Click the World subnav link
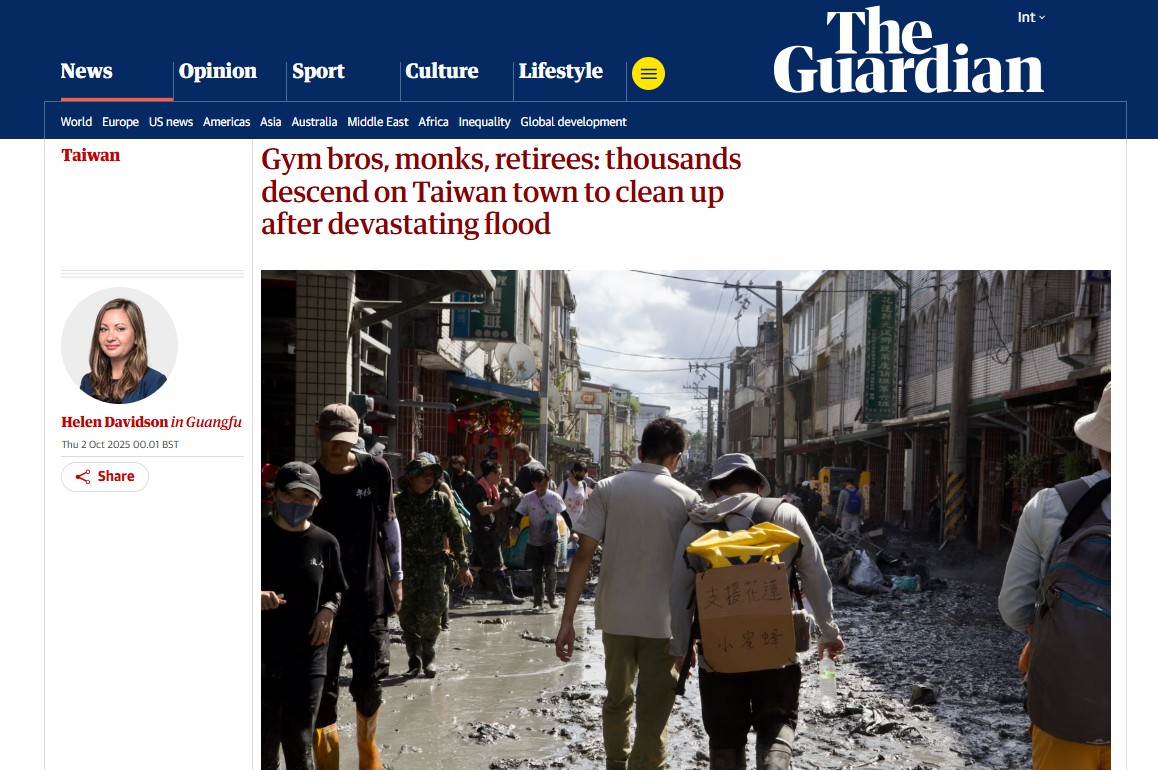This screenshot has height=770, width=1158. (76, 122)
